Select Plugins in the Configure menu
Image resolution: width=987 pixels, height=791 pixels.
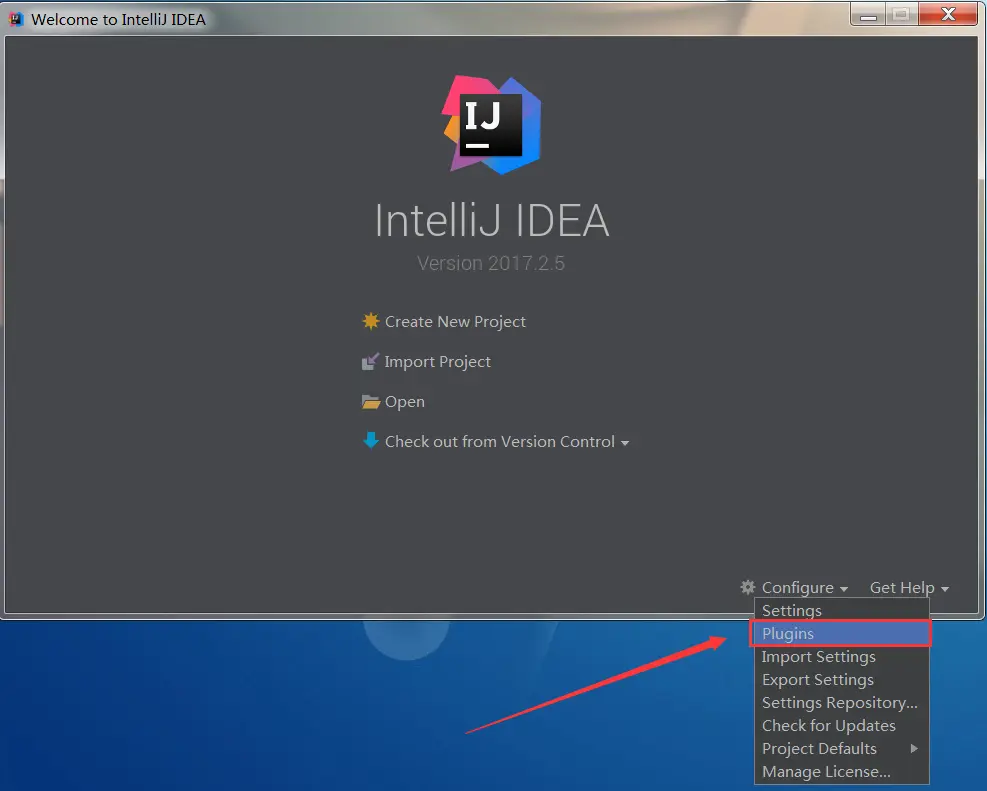pyautogui.click(x=840, y=634)
